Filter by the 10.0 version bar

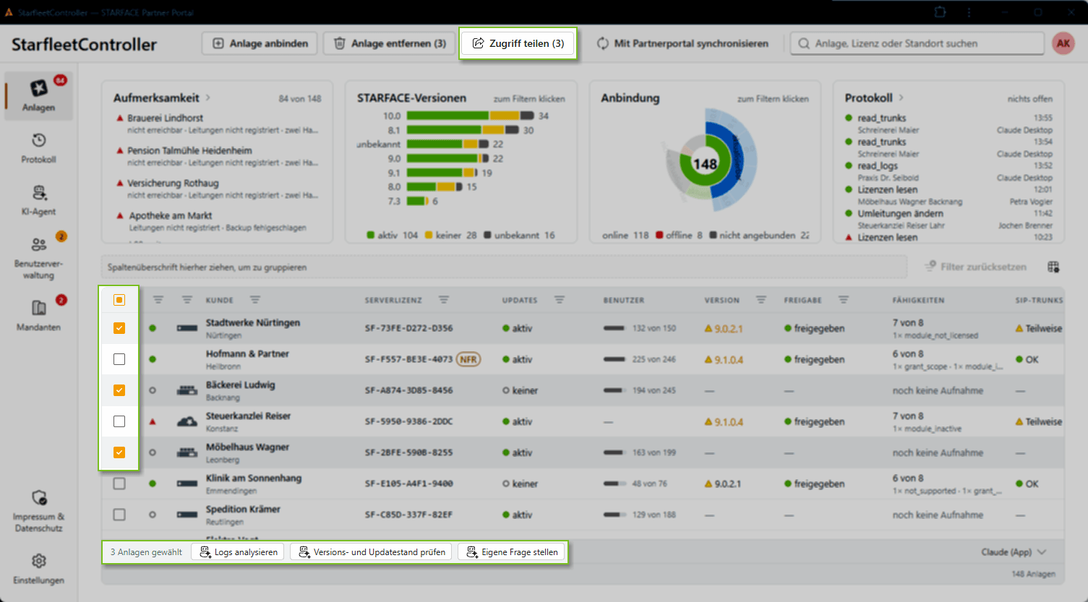pos(470,116)
